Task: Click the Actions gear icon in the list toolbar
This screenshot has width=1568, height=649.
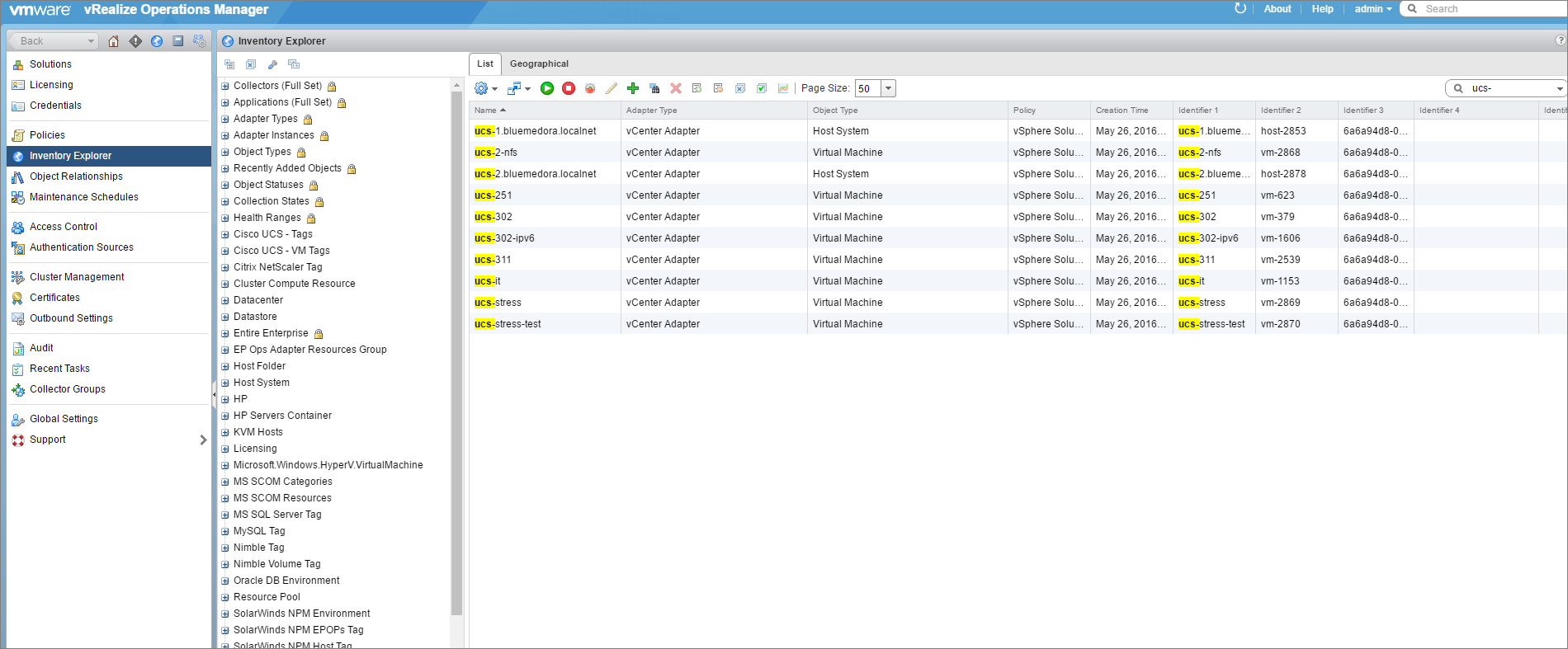Action: tap(481, 88)
